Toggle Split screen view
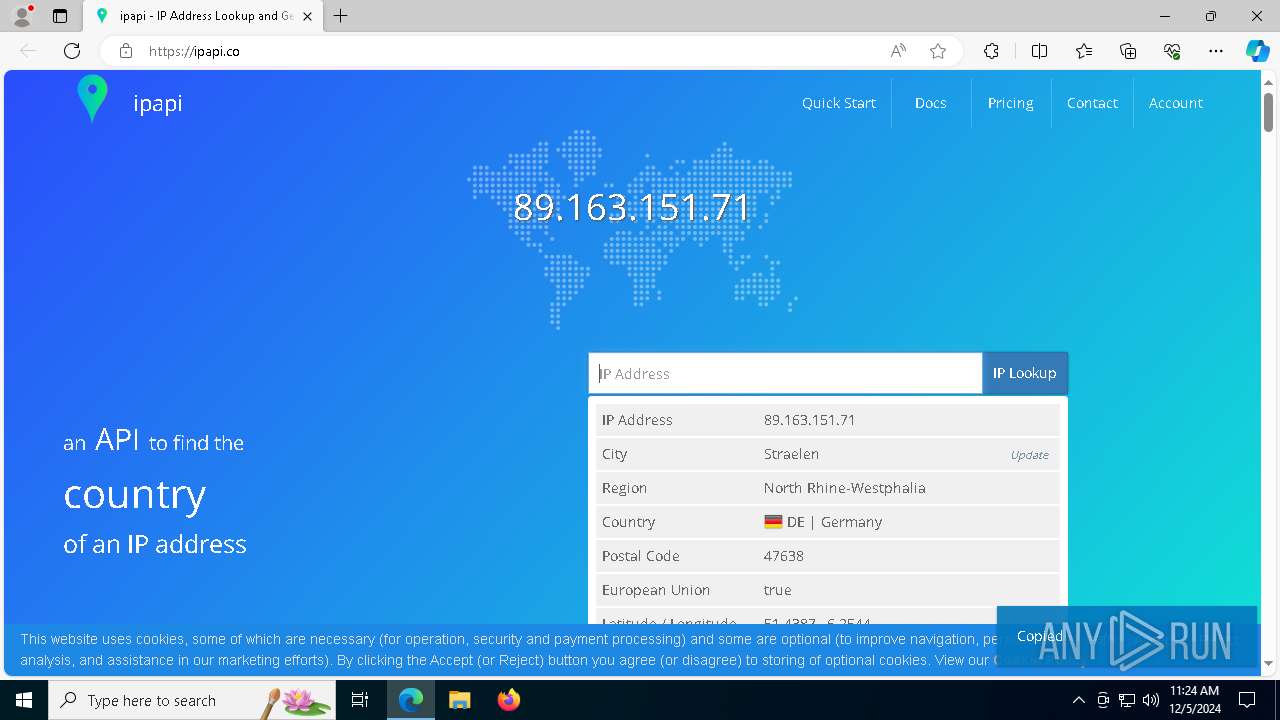Screen dimensions: 1280x720 pos(1039,51)
